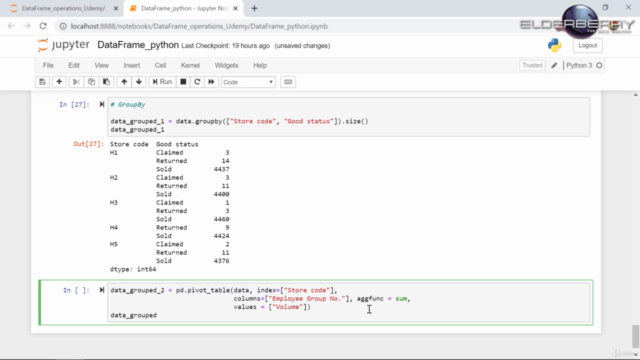
Task: Restart the kernel icon
Action: [x=197, y=82]
